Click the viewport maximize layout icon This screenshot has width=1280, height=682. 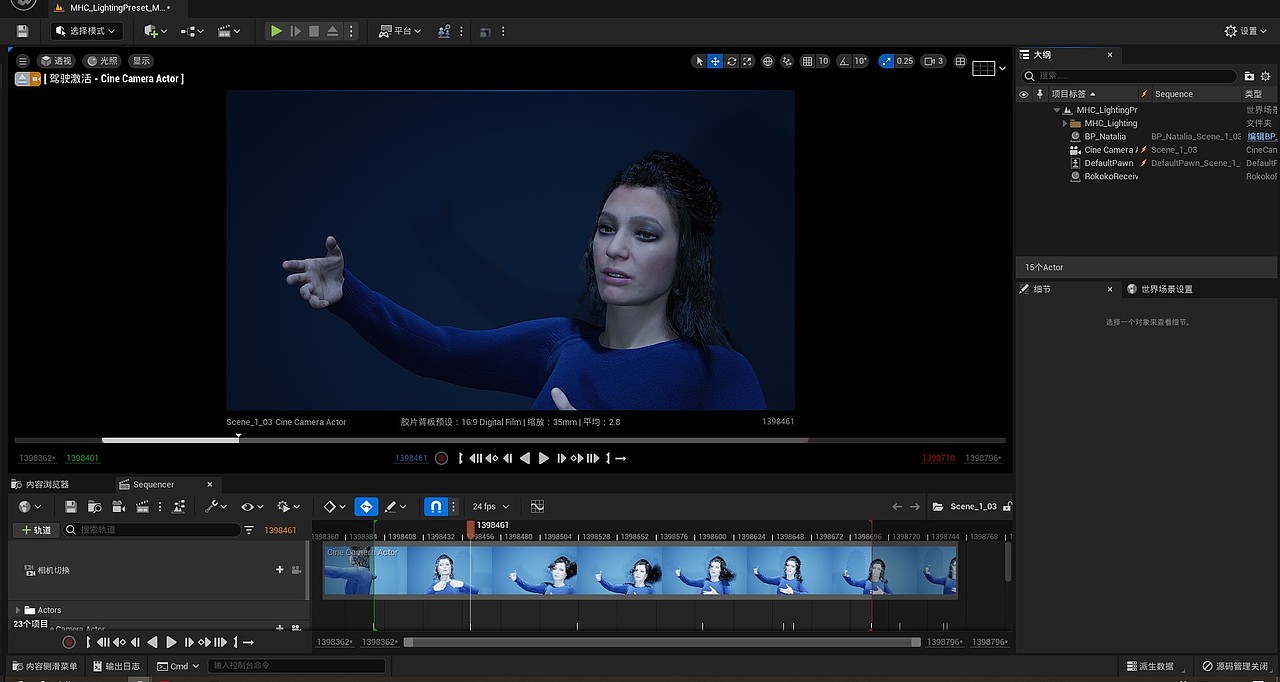960,61
